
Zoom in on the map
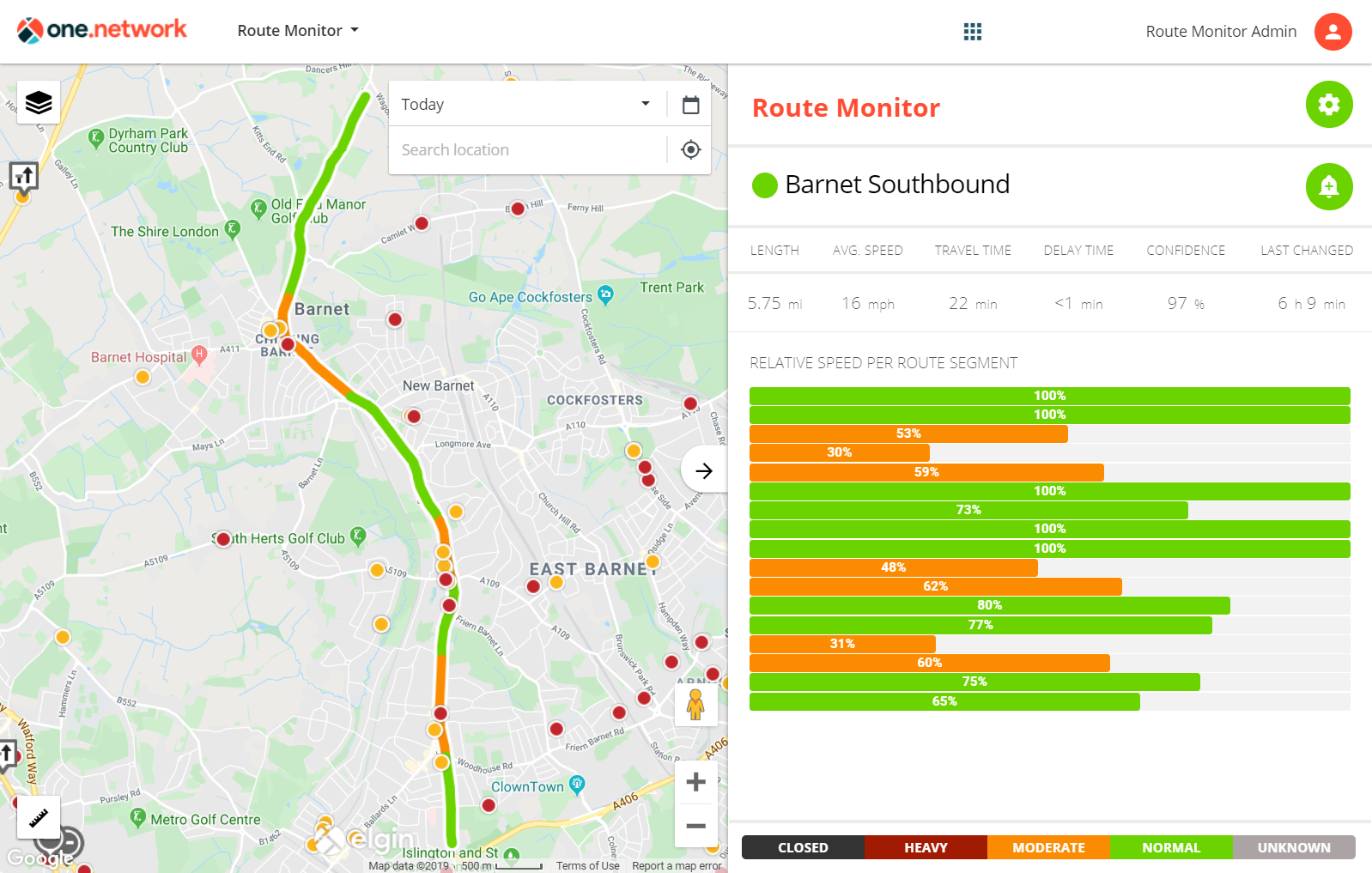pos(695,782)
